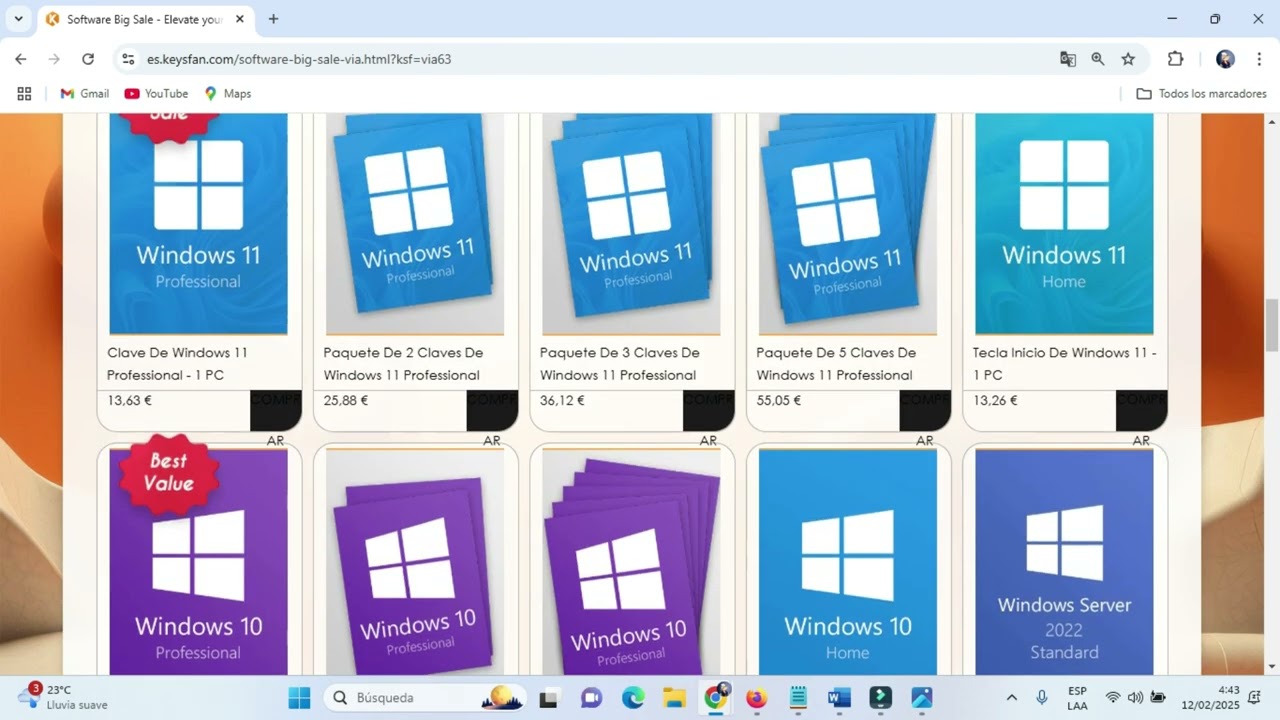Bookmark this page with the star icon

1128,59
